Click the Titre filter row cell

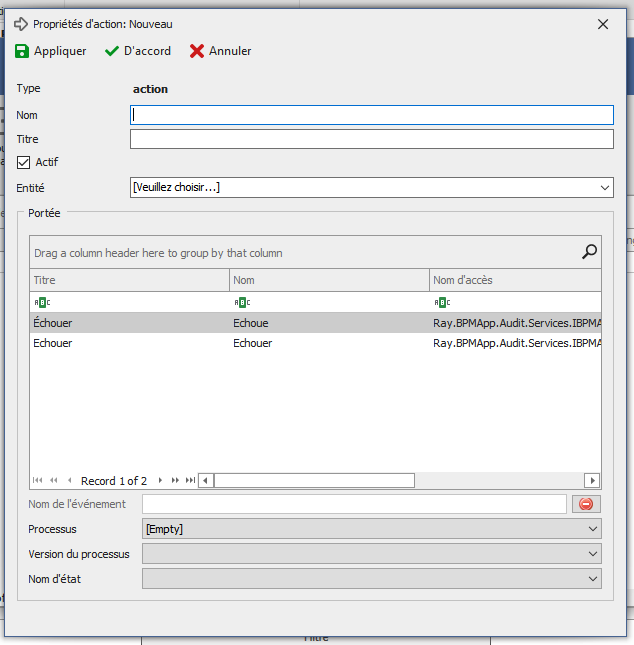point(129,302)
